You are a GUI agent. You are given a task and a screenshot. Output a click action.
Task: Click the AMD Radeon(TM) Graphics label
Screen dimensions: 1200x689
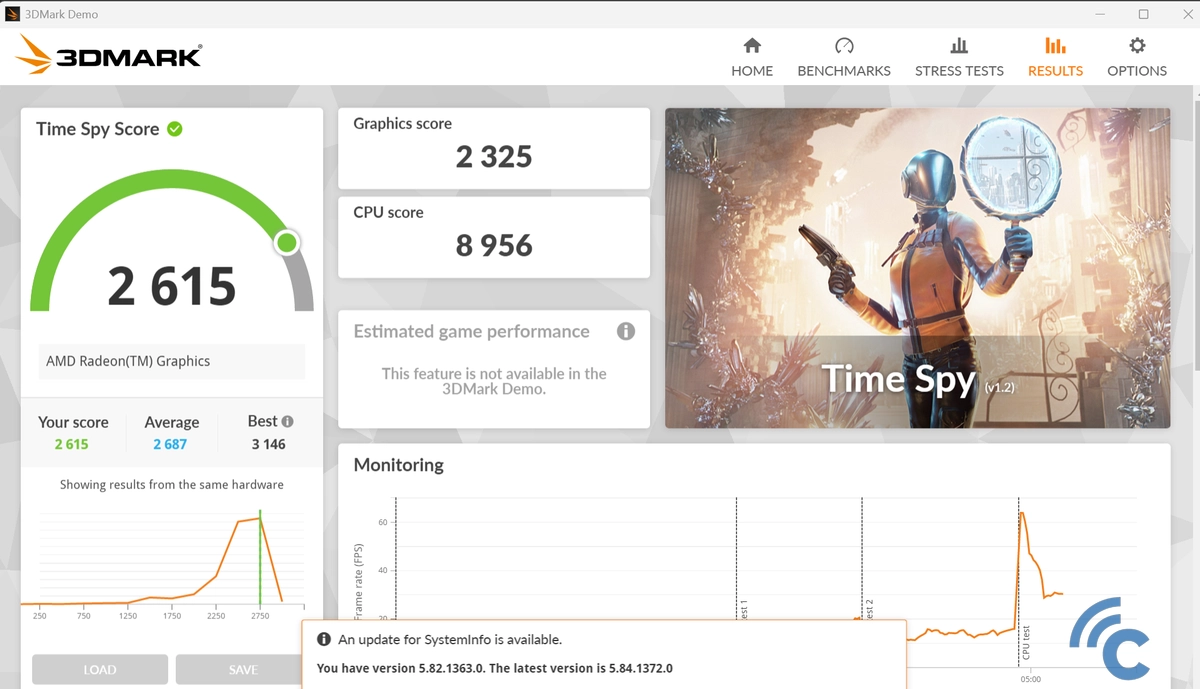click(x=128, y=361)
